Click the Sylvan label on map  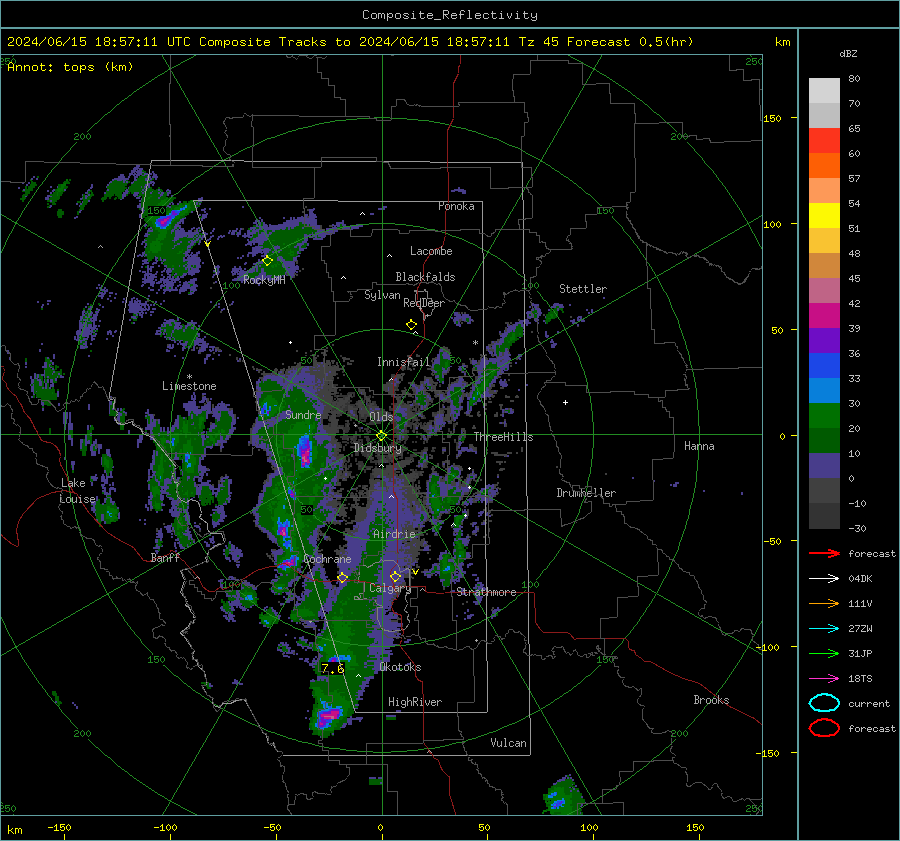pos(382,295)
